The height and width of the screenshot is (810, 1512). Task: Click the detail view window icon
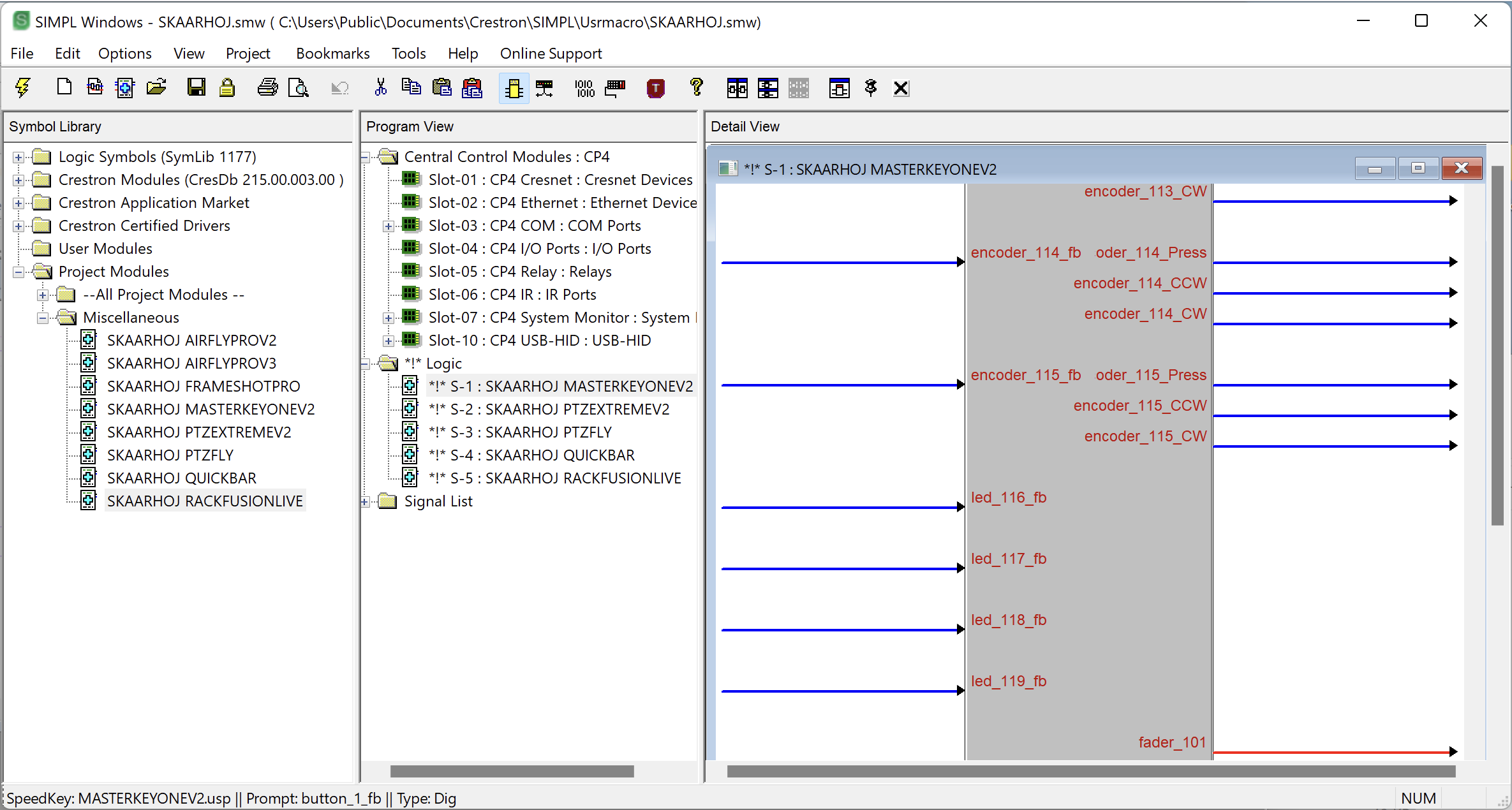840,88
